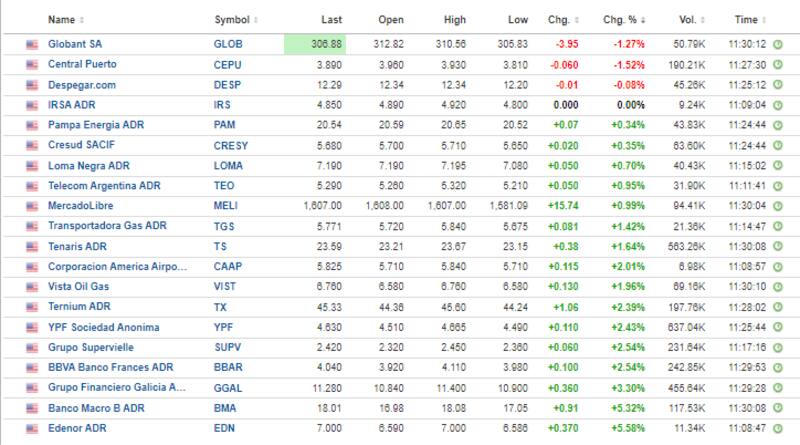Screen dimensions: 800x445
Task: Sort by the Vol. column header
Action: [686, 20]
